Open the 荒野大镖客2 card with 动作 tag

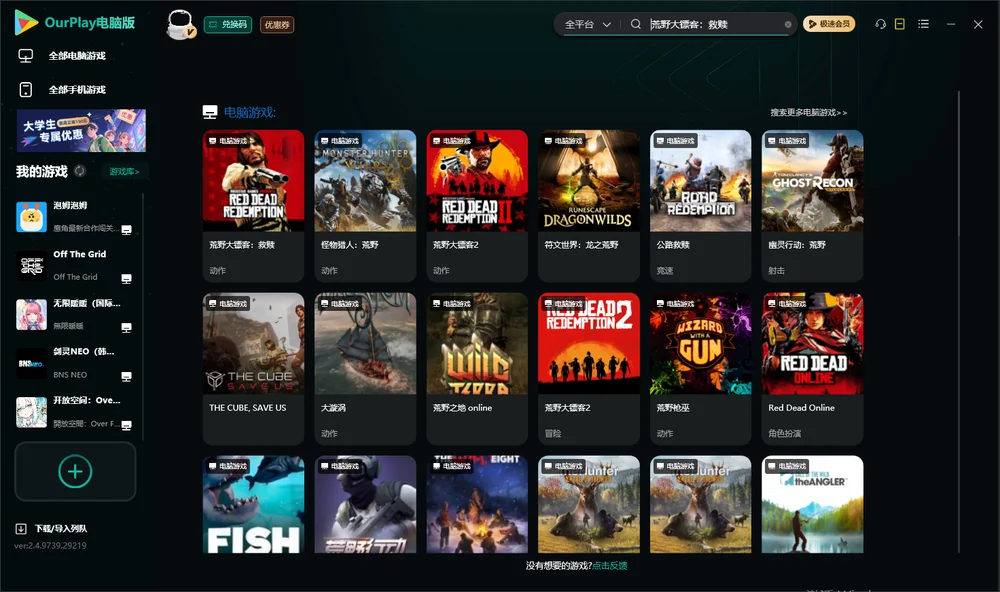[477, 205]
